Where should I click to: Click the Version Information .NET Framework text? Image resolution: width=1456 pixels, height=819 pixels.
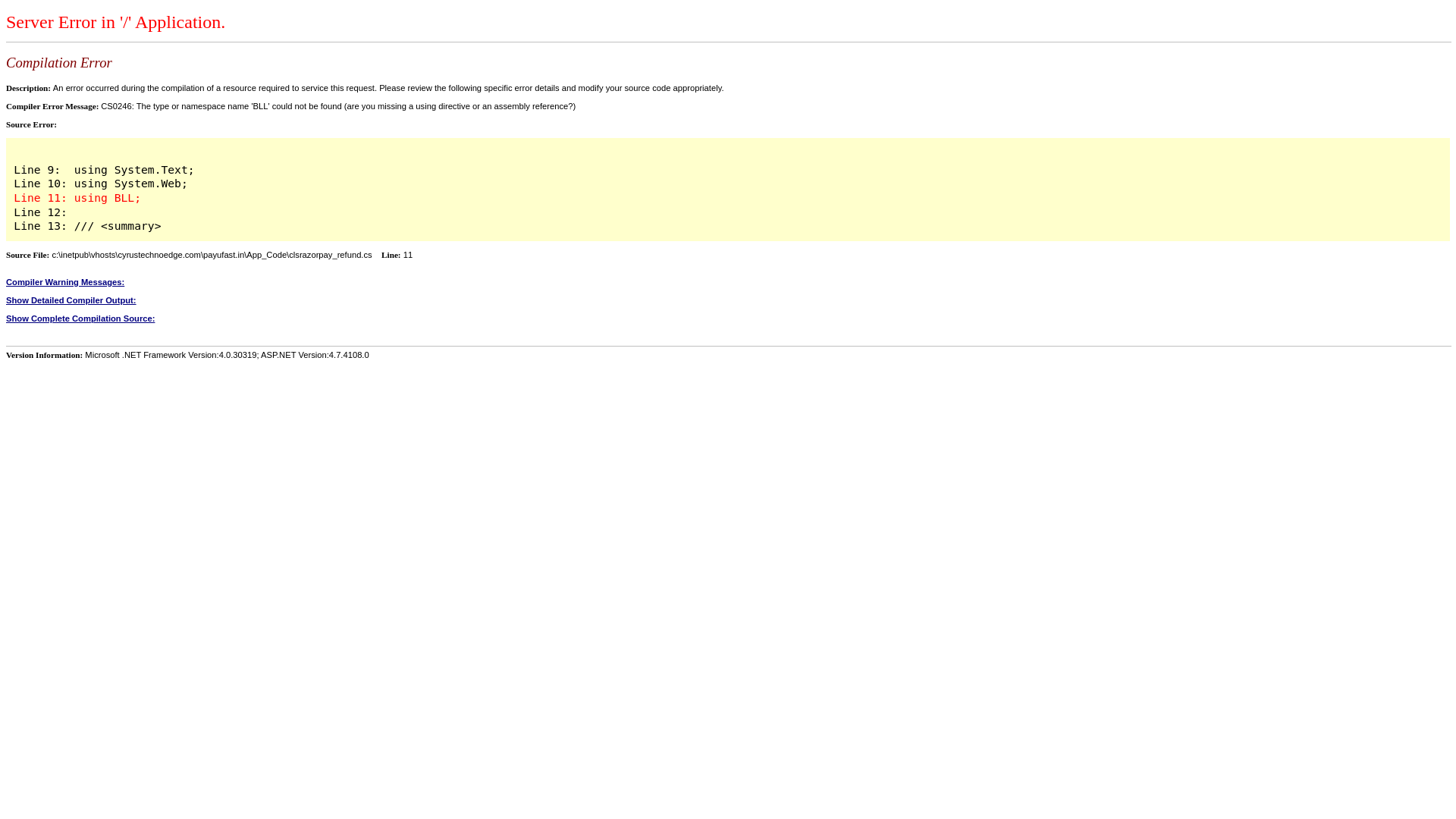point(227,355)
